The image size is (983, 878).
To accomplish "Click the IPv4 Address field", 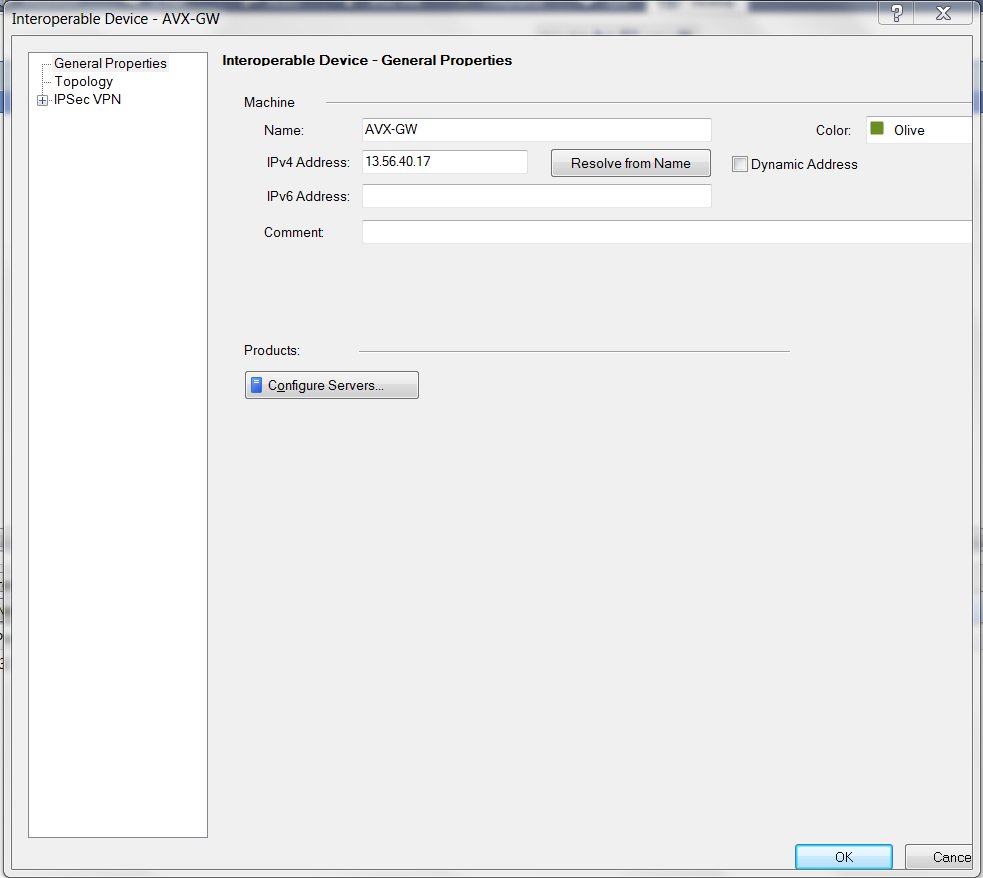I will tap(444, 161).
